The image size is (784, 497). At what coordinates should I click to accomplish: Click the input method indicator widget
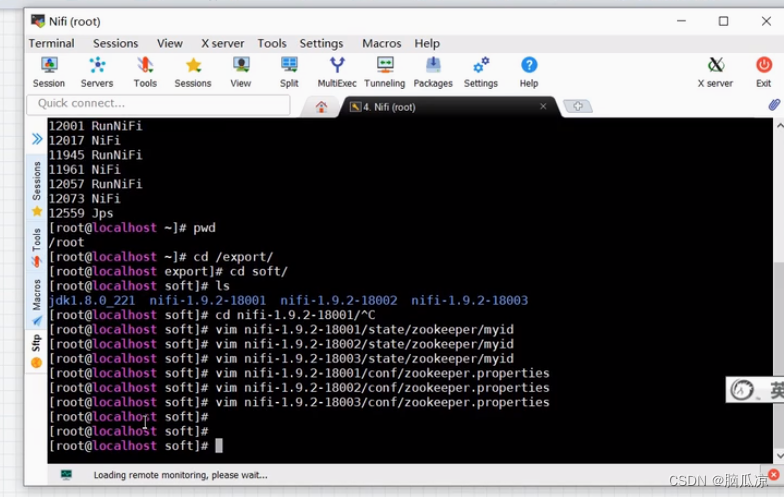click(x=755, y=390)
